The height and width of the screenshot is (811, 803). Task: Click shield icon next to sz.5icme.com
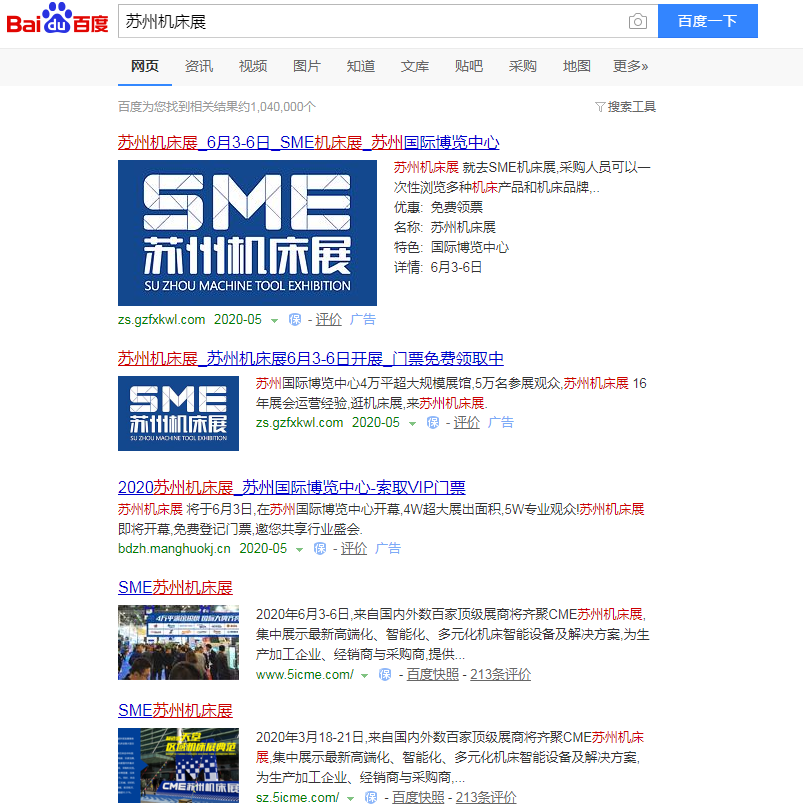pyautogui.click(x=371, y=798)
